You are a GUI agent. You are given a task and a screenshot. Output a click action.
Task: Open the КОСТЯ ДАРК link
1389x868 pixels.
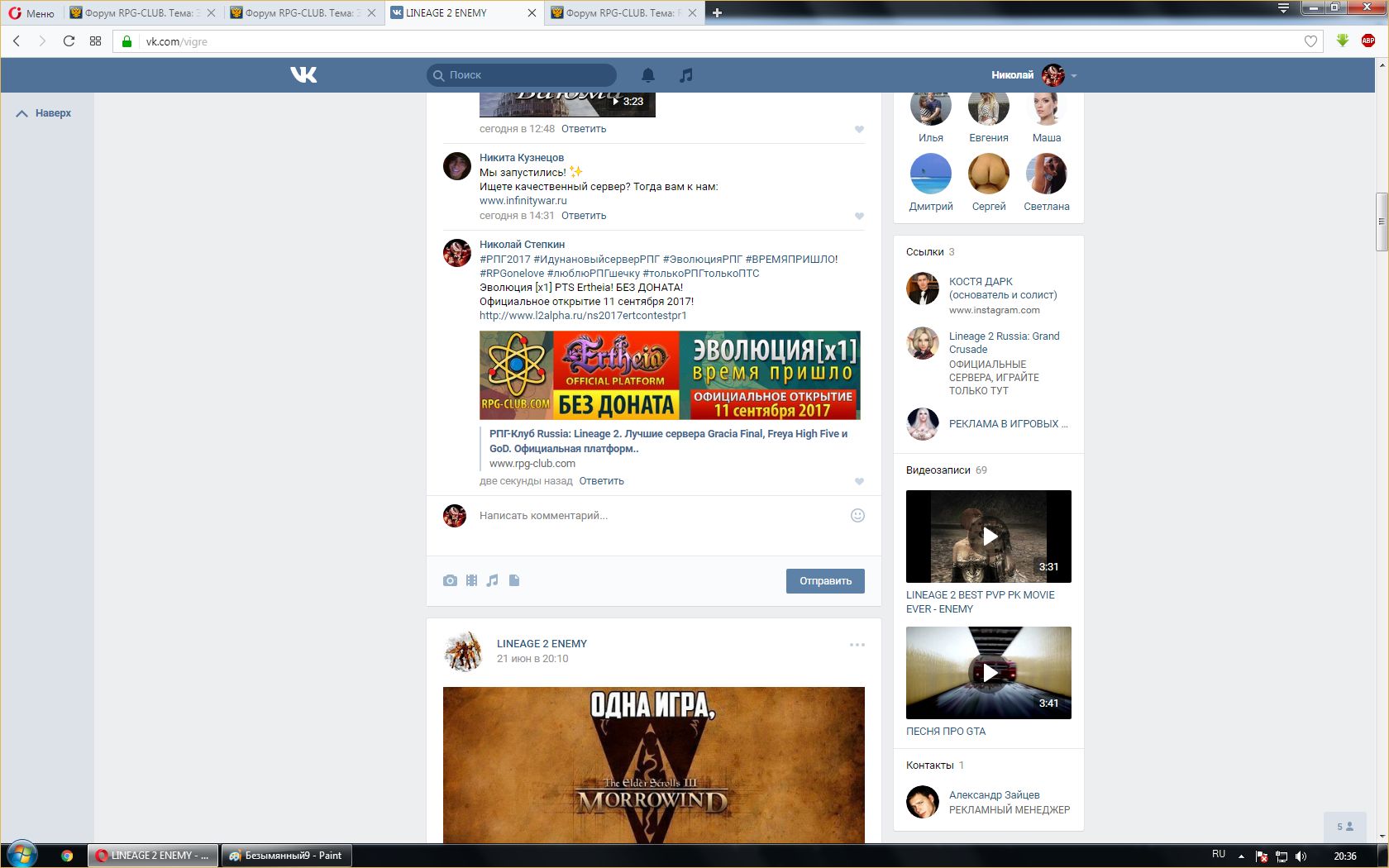[1003, 289]
